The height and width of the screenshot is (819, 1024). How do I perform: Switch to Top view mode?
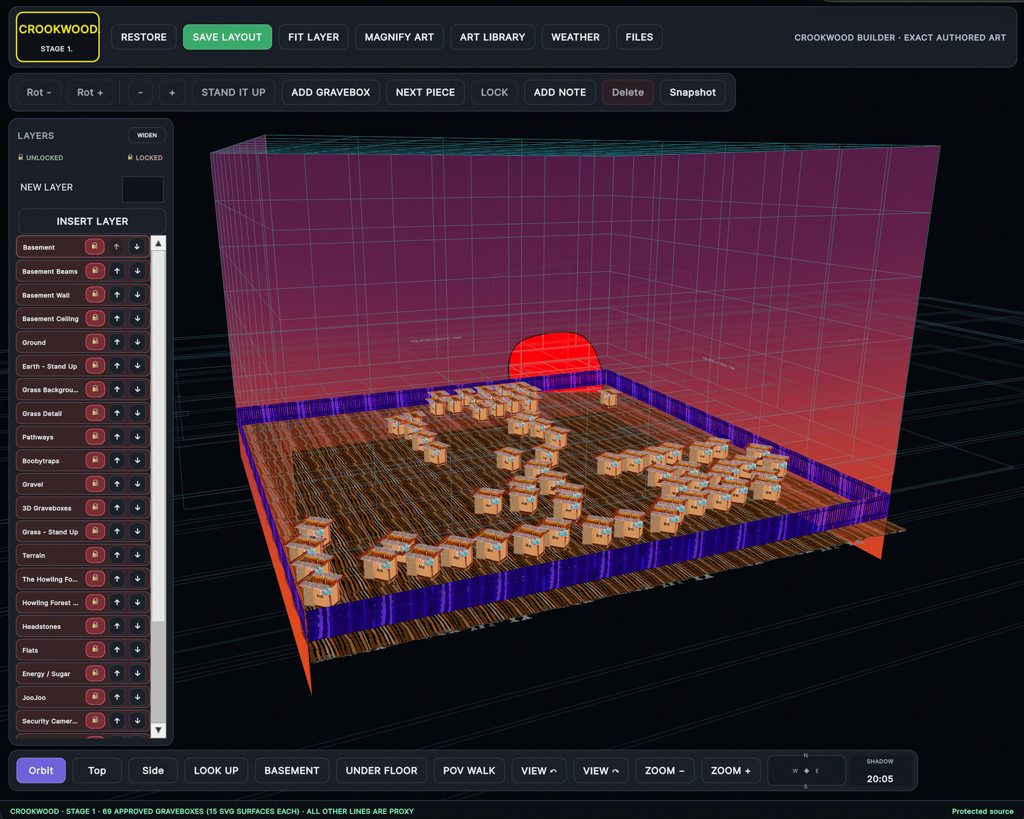[97, 771]
